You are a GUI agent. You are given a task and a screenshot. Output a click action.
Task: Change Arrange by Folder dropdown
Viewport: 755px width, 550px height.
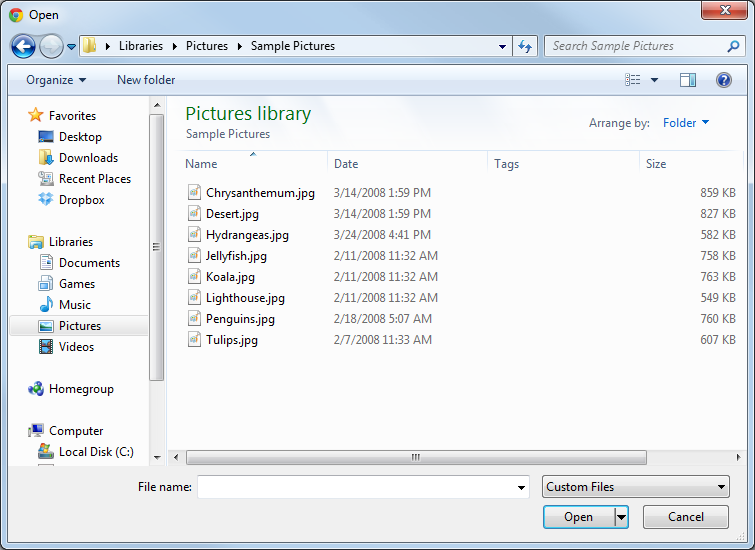(686, 123)
